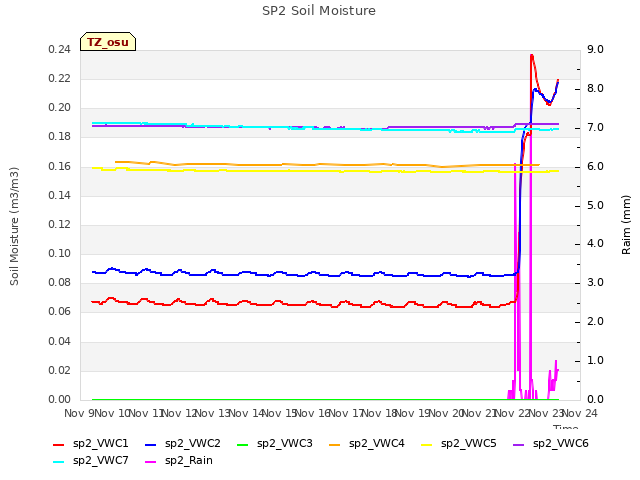Click the purple sp2_VWC6 legend swatch
This screenshot has width=640, height=480.
[x=518, y=445]
